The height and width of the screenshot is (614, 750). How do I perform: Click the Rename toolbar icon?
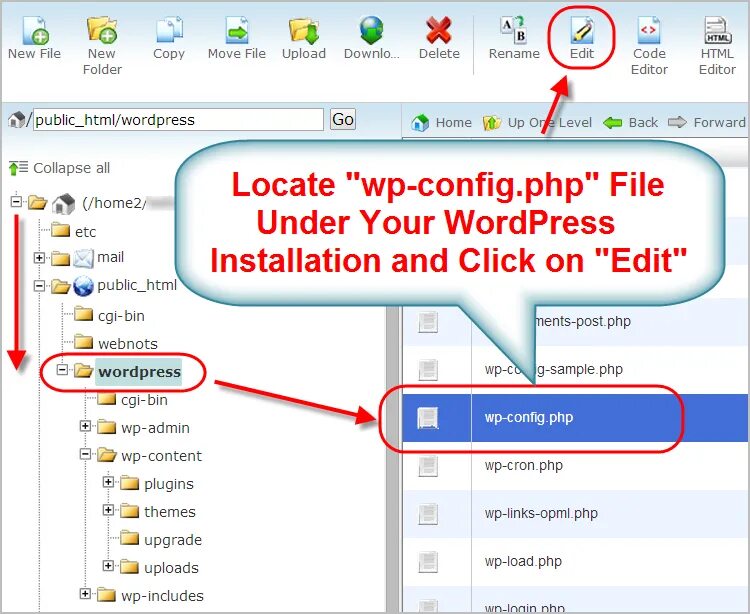[514, 31]
